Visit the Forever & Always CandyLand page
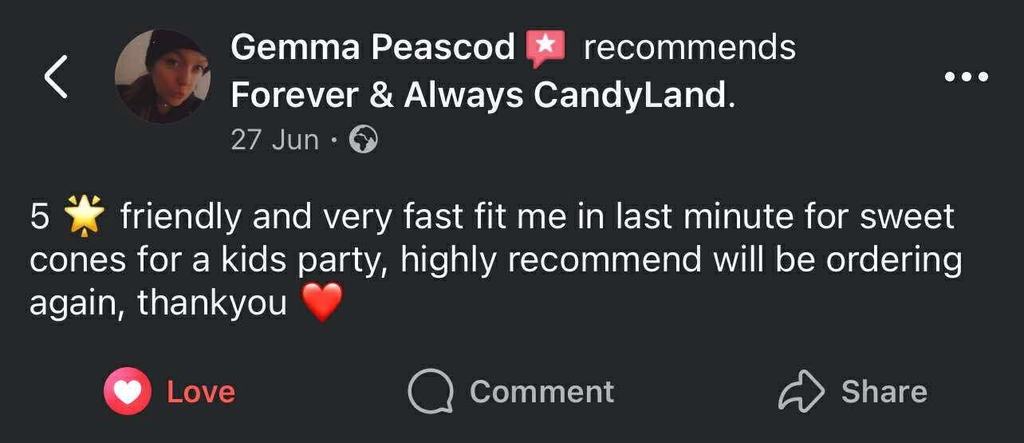The width and height of the screenshot is (1024, 443). click(477, 95)
